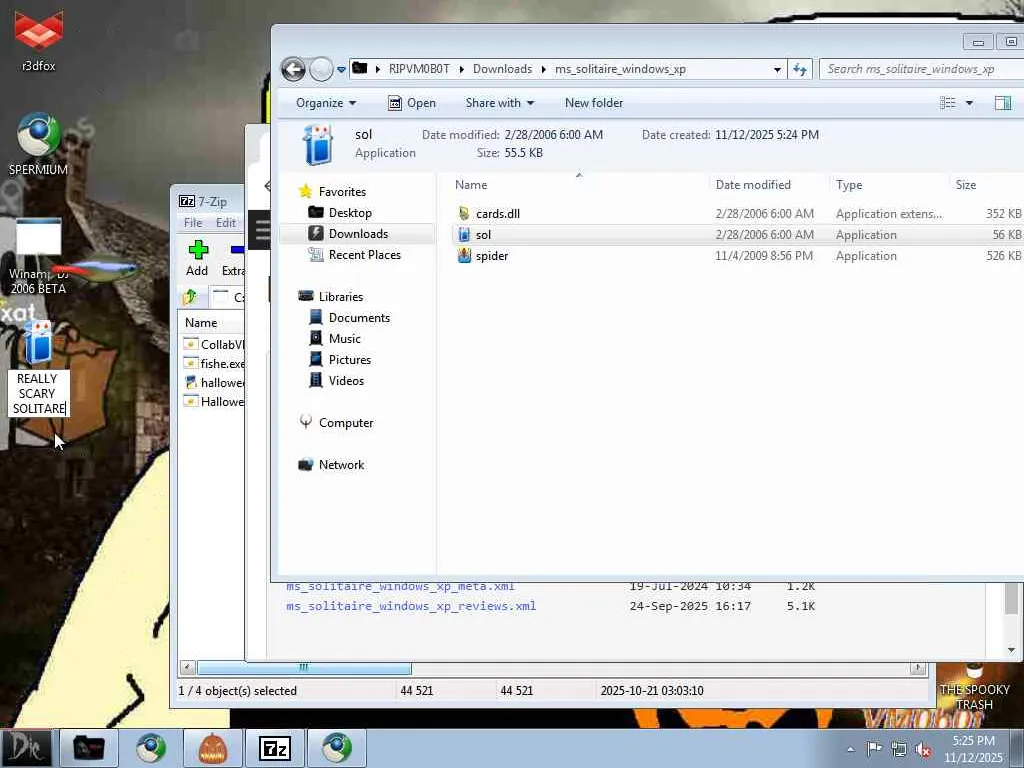
Task: Show hidden tray icons arrow
Action: click(850, 749)
